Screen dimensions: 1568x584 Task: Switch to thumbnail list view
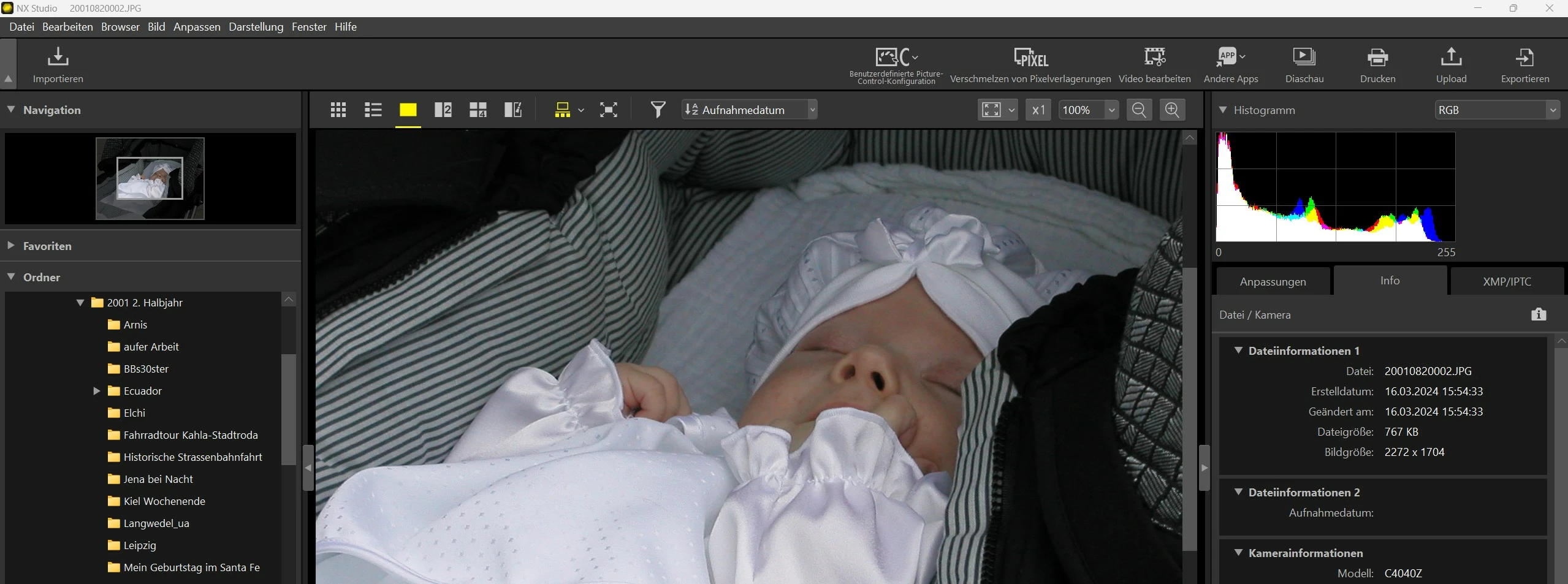[x=373, y=110]
